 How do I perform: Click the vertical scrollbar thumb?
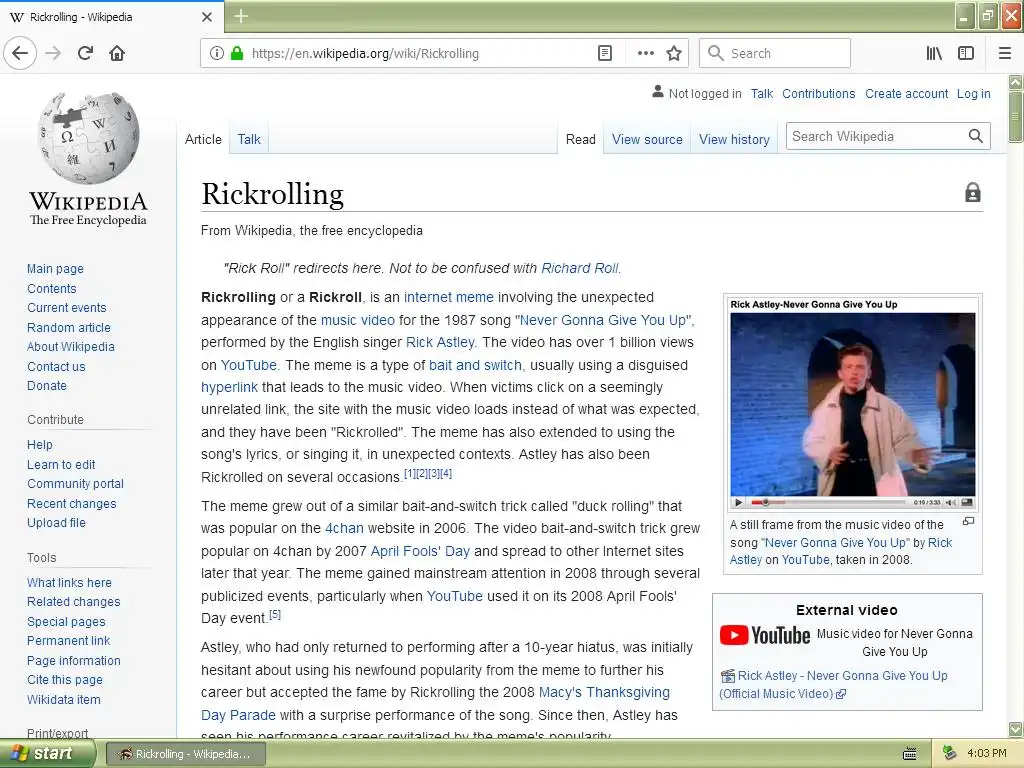1016,117
